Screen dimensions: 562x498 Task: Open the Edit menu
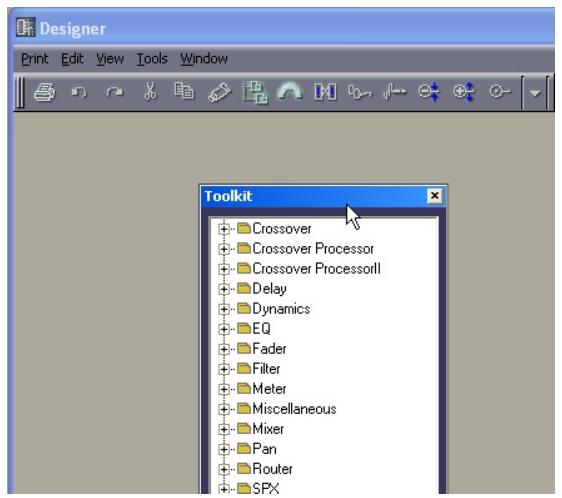click(72, 59)
